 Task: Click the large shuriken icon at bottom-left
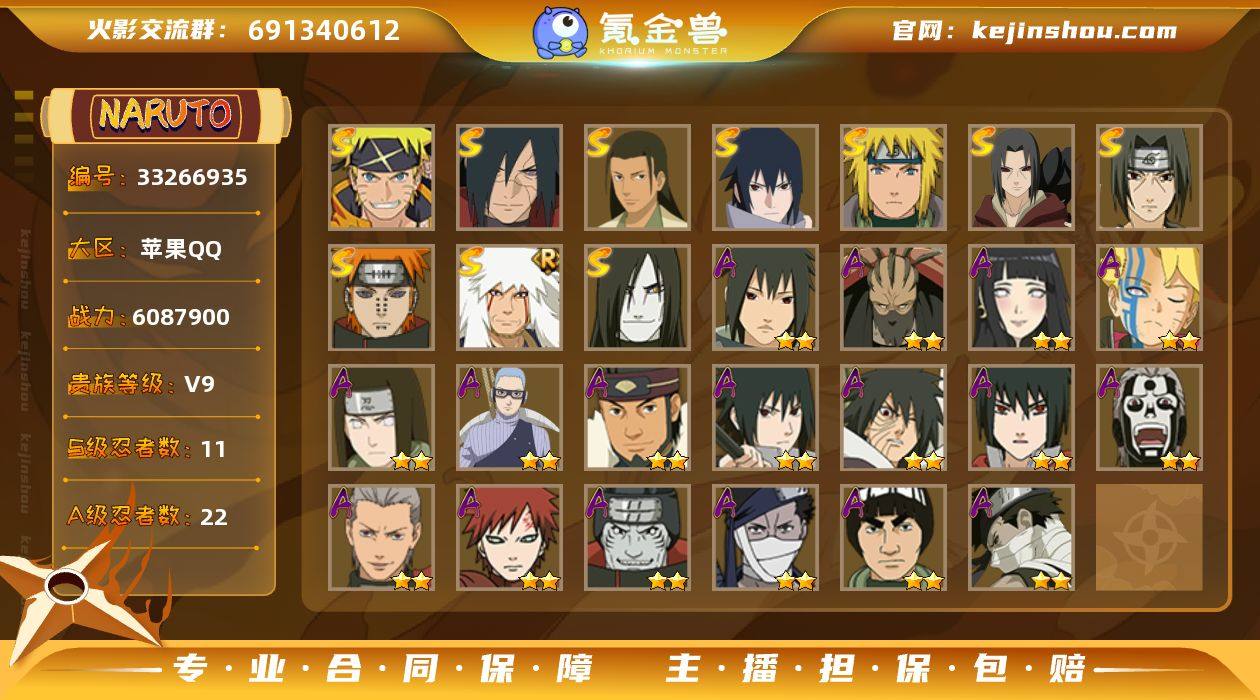point(75,592)
